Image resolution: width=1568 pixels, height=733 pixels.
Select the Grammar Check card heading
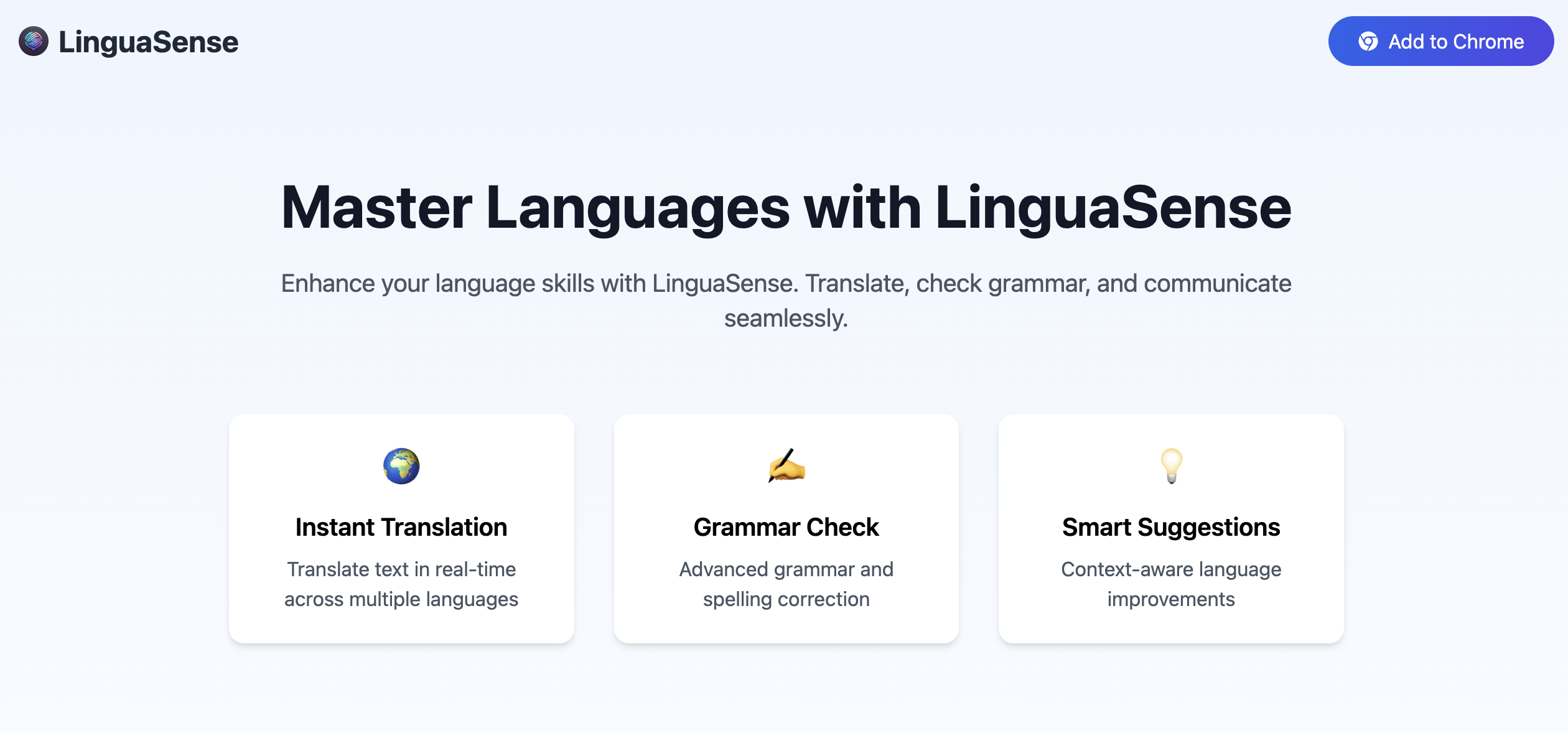tap(786, 527)
